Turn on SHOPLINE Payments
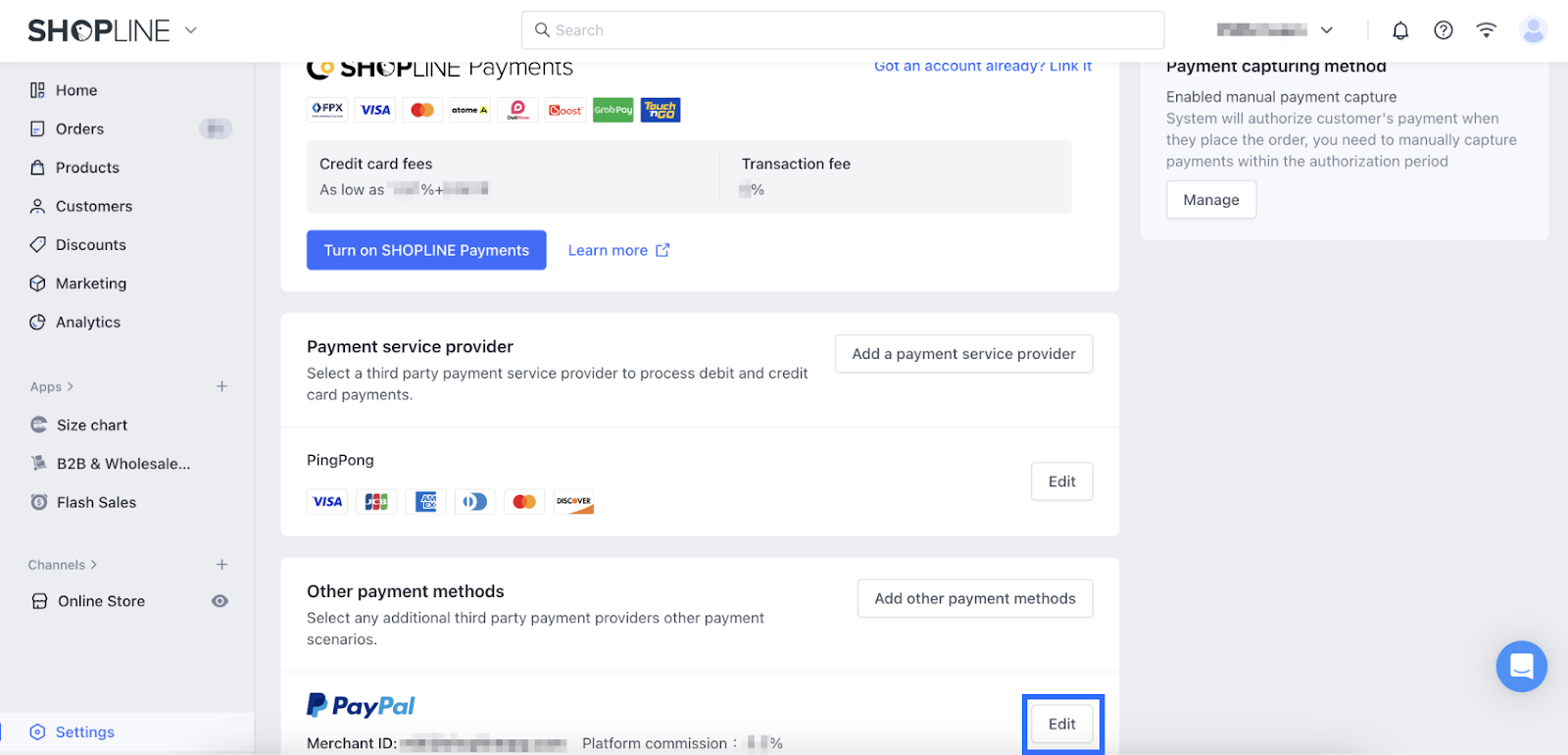Image resolution: width=1568 pixels, height=755 pixels. click(426, 250)
